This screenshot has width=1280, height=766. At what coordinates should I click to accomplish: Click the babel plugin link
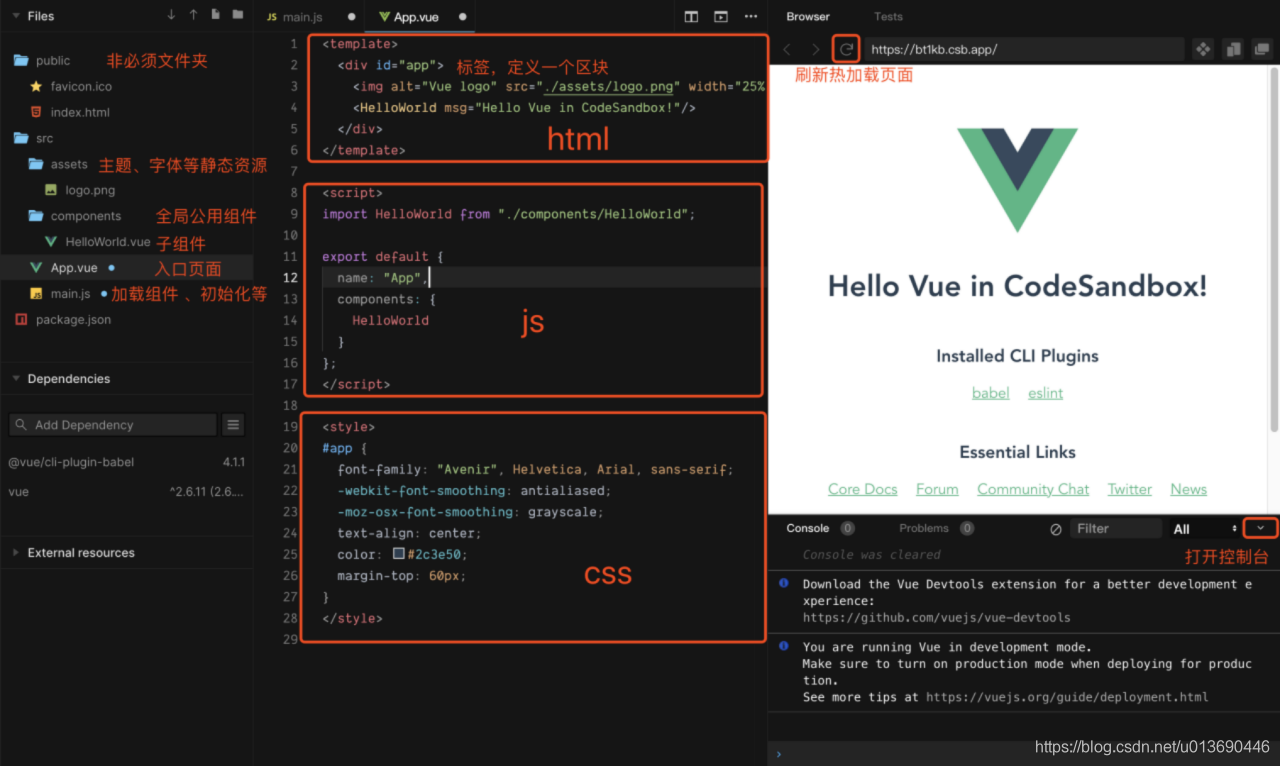[990, 393]
